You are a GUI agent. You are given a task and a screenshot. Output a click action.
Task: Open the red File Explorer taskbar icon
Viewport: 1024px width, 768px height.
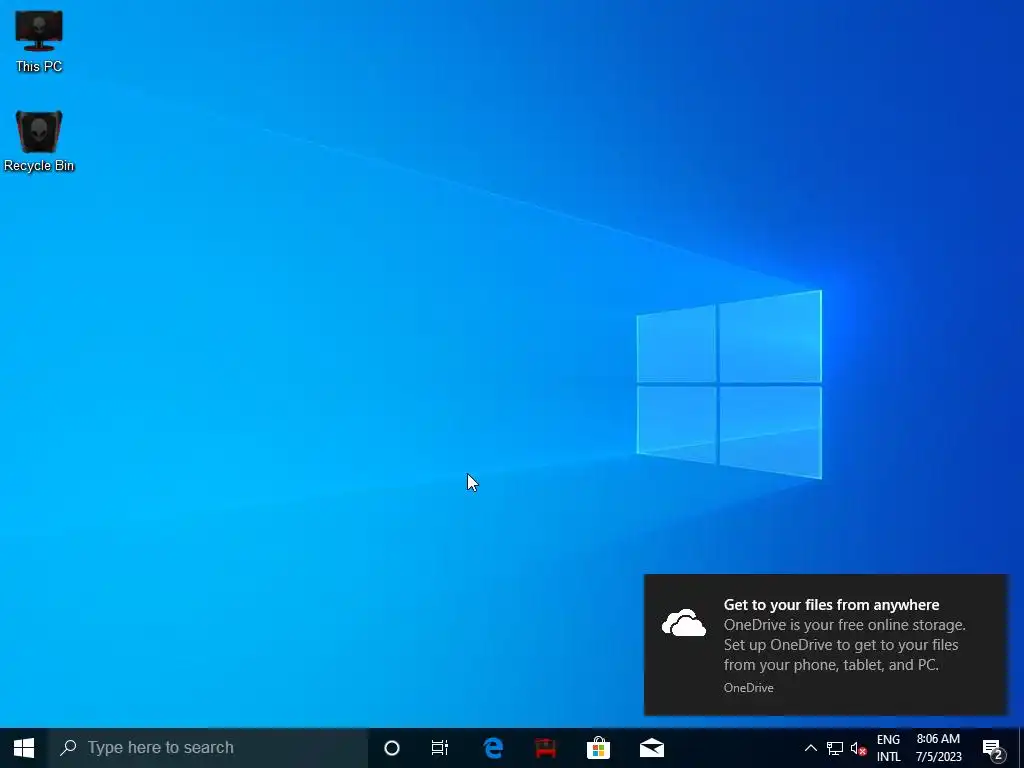546,748
